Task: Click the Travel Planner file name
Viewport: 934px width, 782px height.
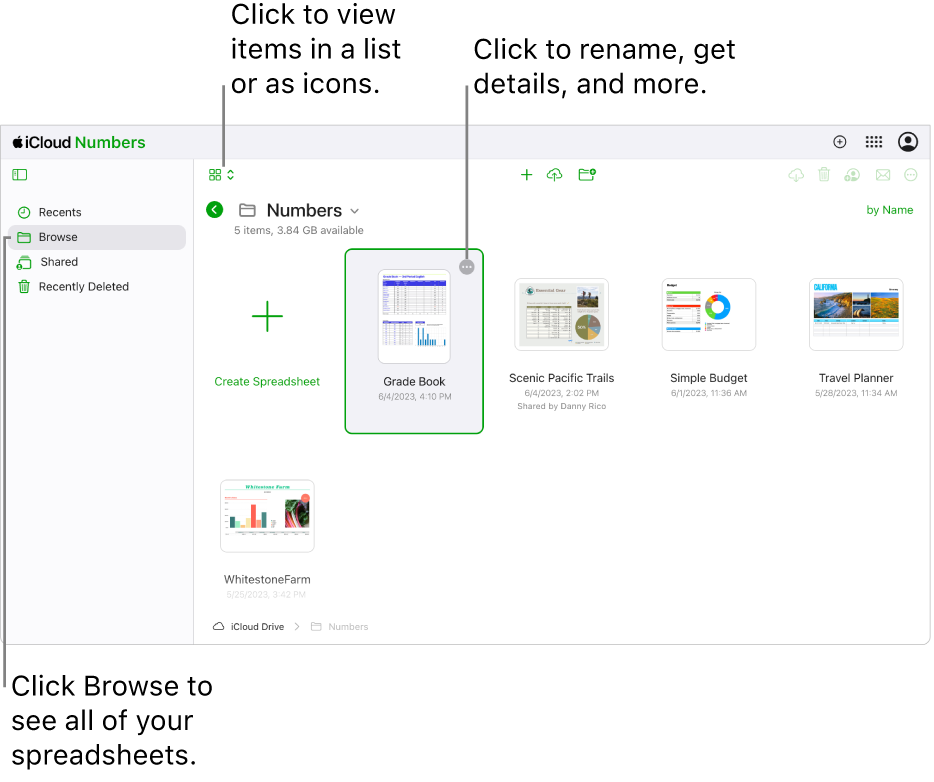Action: click(x=855, y=378)
